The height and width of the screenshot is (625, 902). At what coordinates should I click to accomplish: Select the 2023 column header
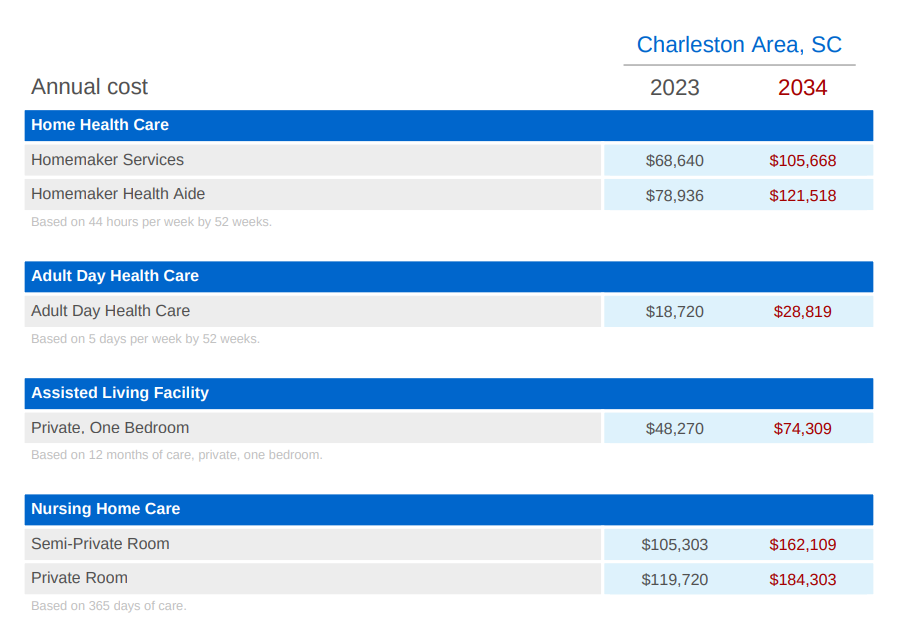pos(675,88)
